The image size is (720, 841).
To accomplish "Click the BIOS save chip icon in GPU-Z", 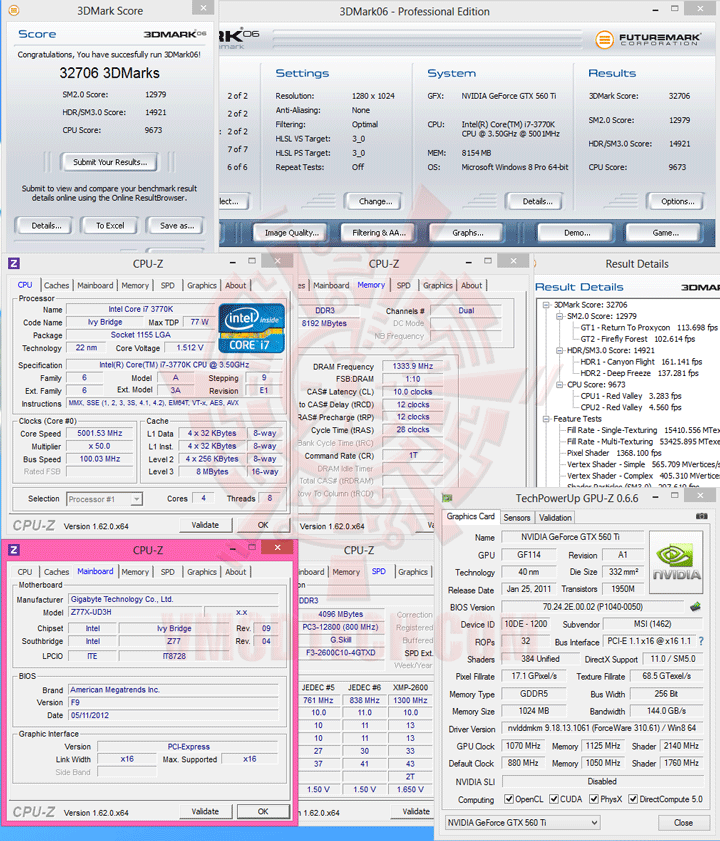I will coord(695,607).
